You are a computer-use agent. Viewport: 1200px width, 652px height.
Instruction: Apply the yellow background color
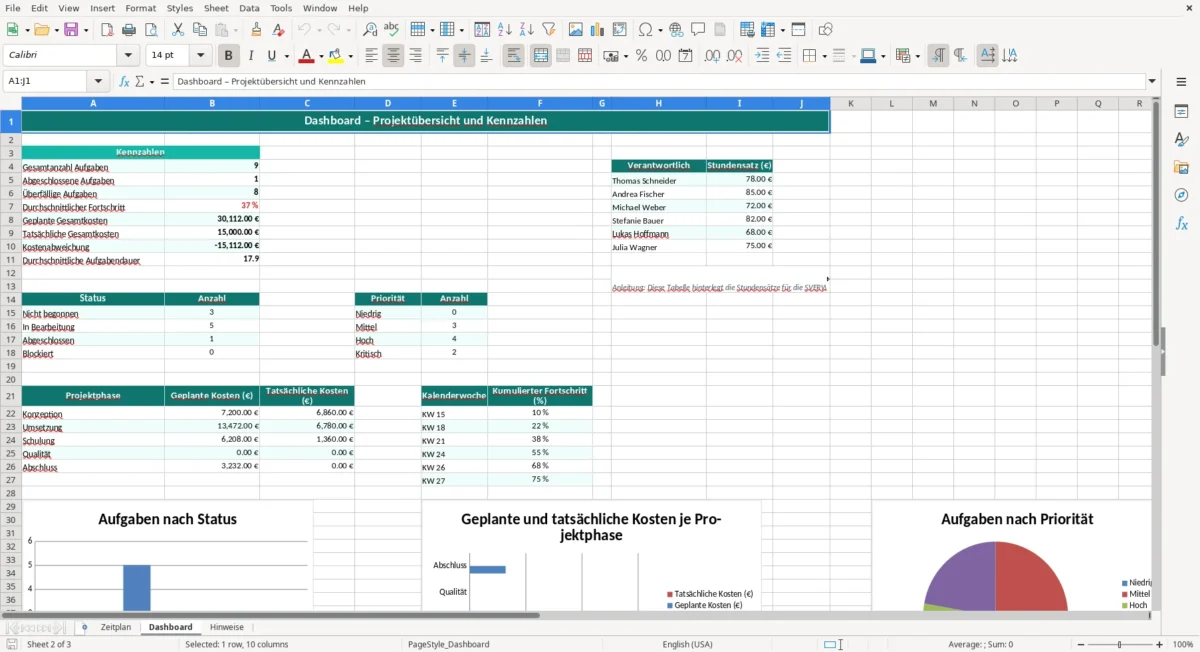coord(336,56)
